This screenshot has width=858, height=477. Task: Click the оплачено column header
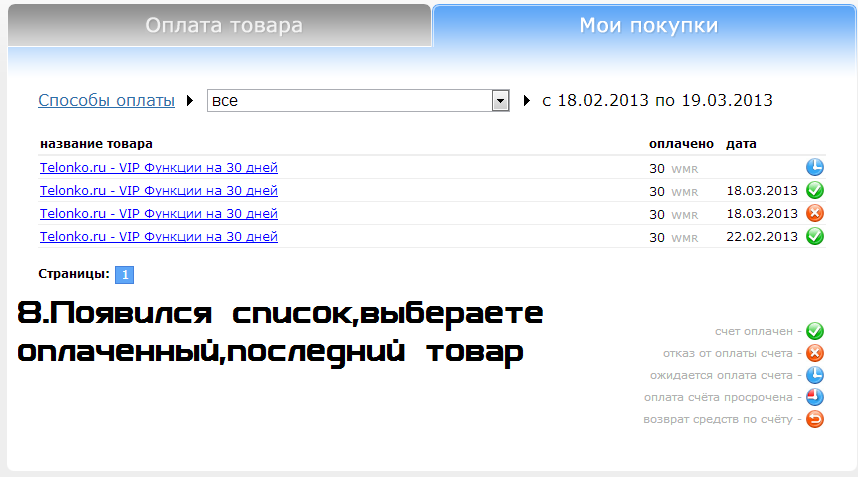681,144
